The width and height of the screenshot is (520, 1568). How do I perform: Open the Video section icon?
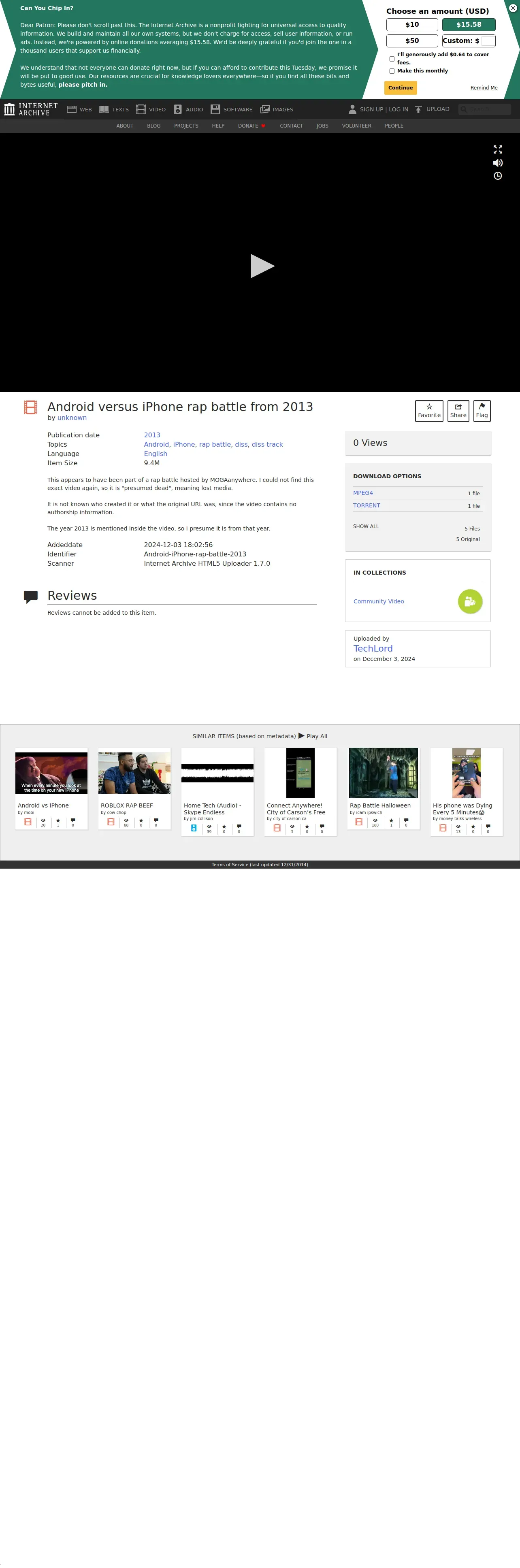(x=141, y=110)
